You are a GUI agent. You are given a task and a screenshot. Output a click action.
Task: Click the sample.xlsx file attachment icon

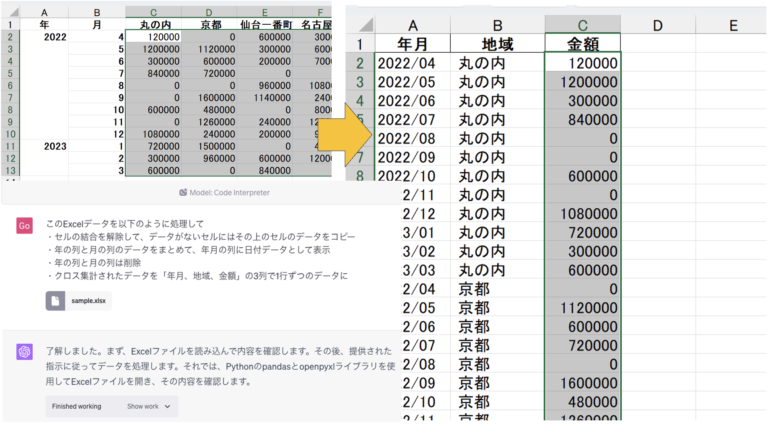(57, 300)
